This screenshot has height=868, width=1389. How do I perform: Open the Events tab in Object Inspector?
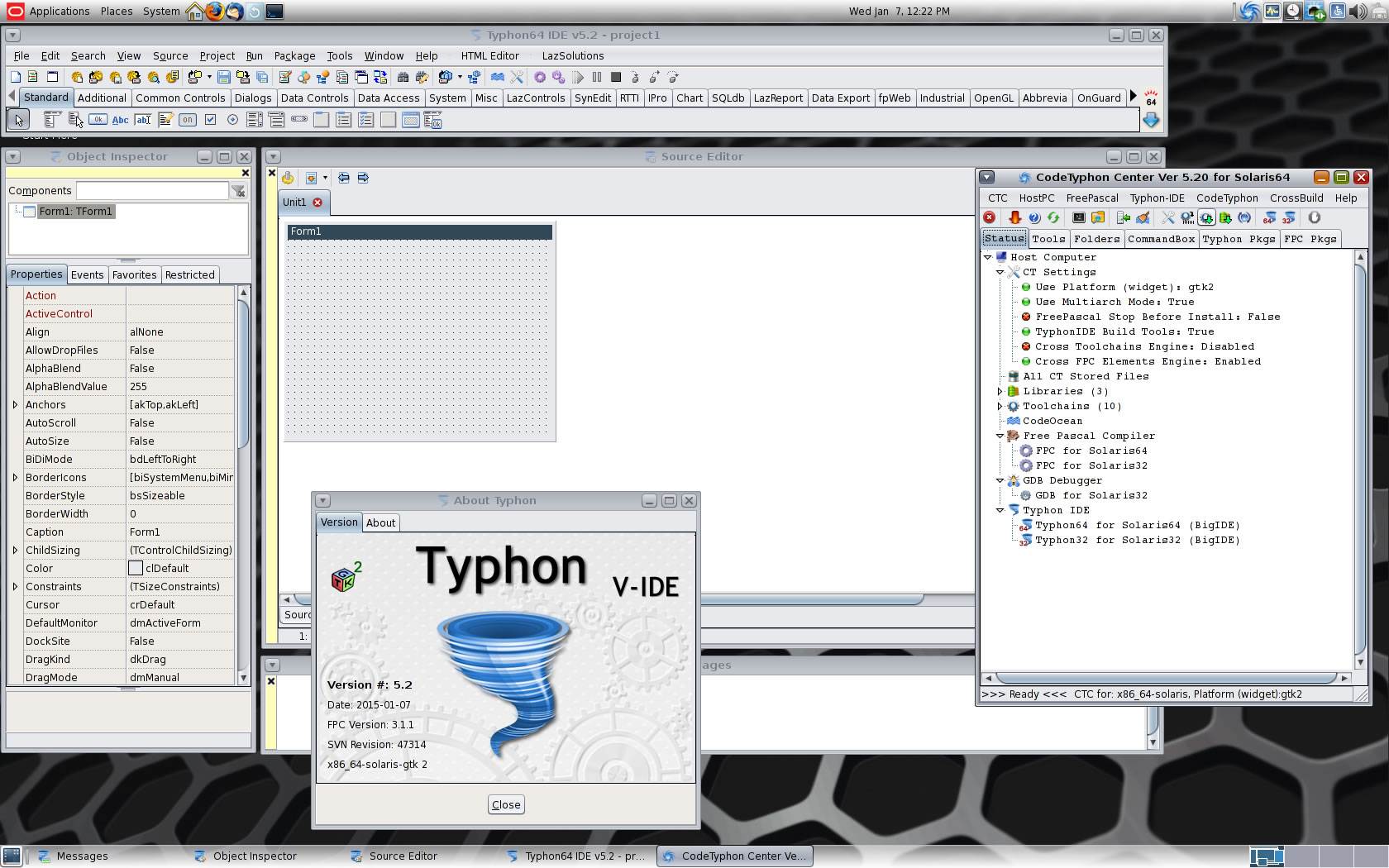pos(87,274)
